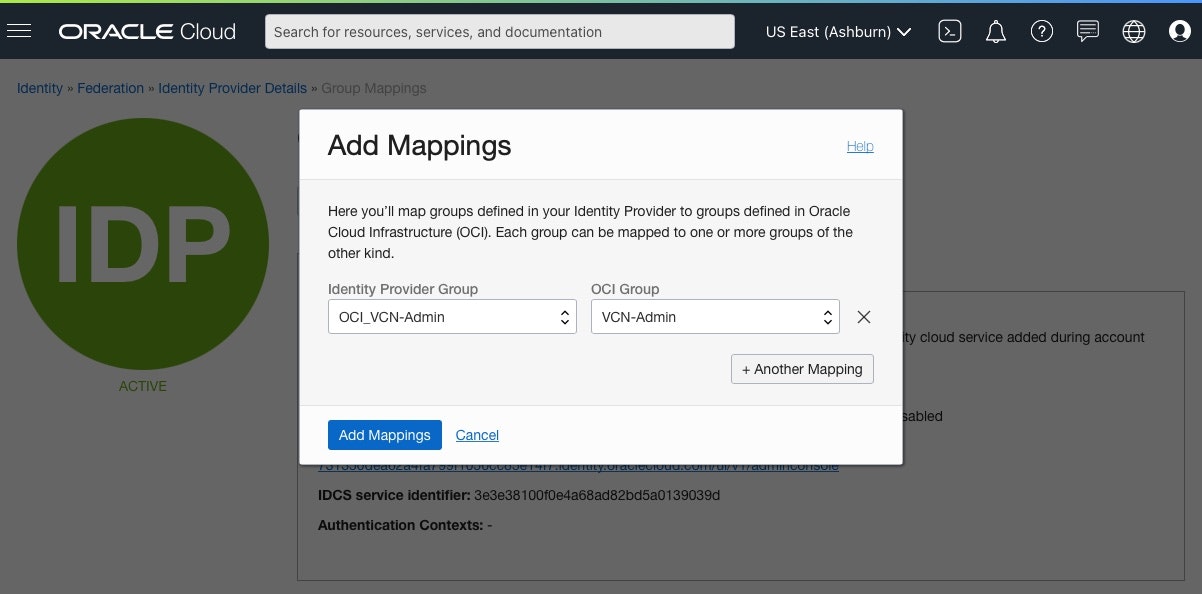
Task: Confirm with the Add Mappings button
Action: pos(385,435)
